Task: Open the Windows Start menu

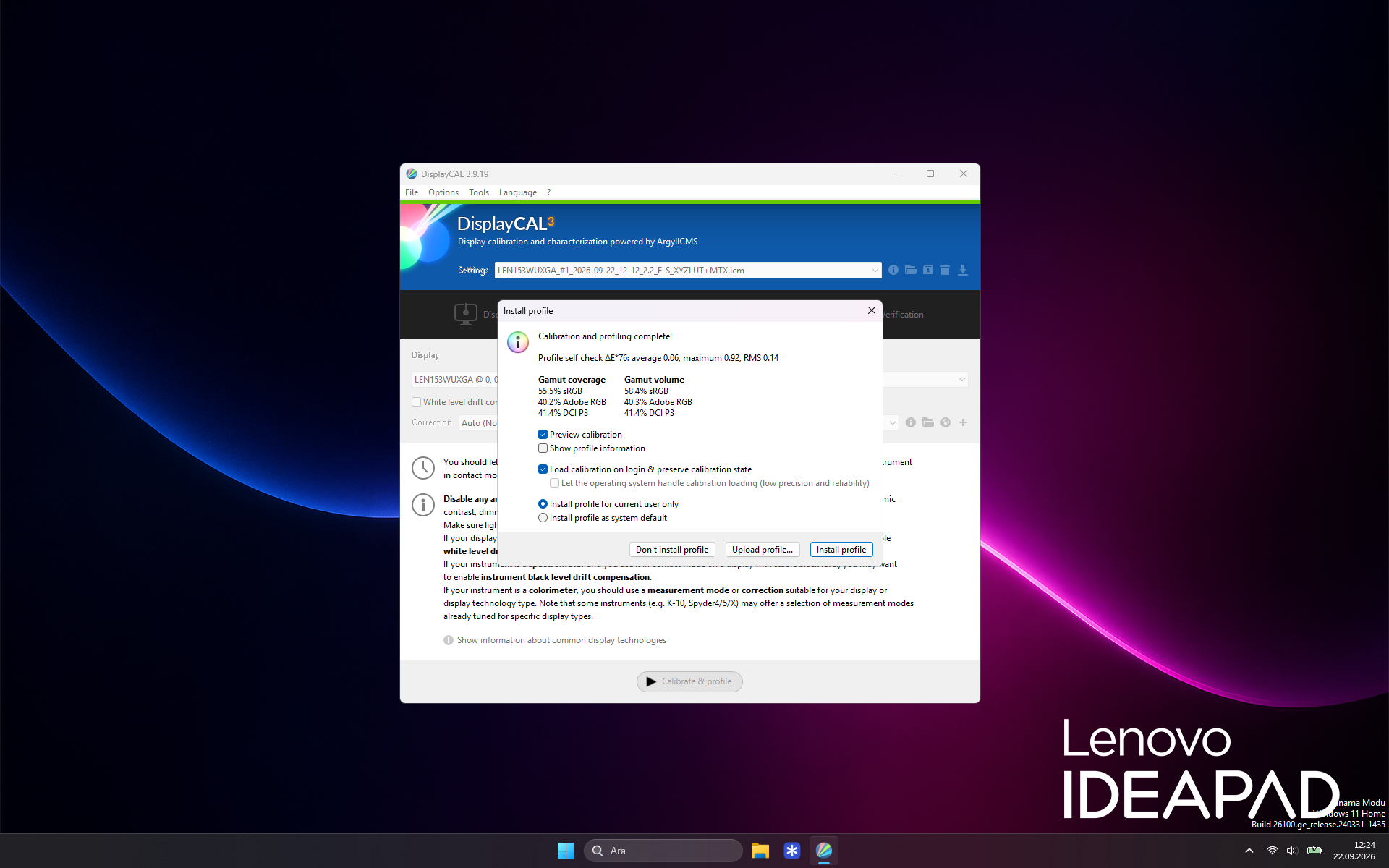Action: coord(566,851)
